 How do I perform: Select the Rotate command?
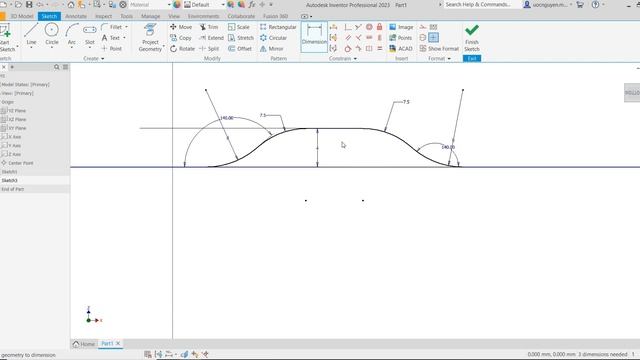[182, 48]
